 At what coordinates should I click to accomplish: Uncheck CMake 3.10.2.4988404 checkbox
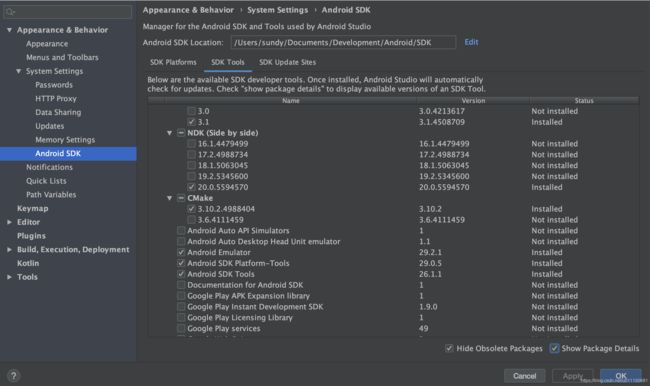(191, 209)
